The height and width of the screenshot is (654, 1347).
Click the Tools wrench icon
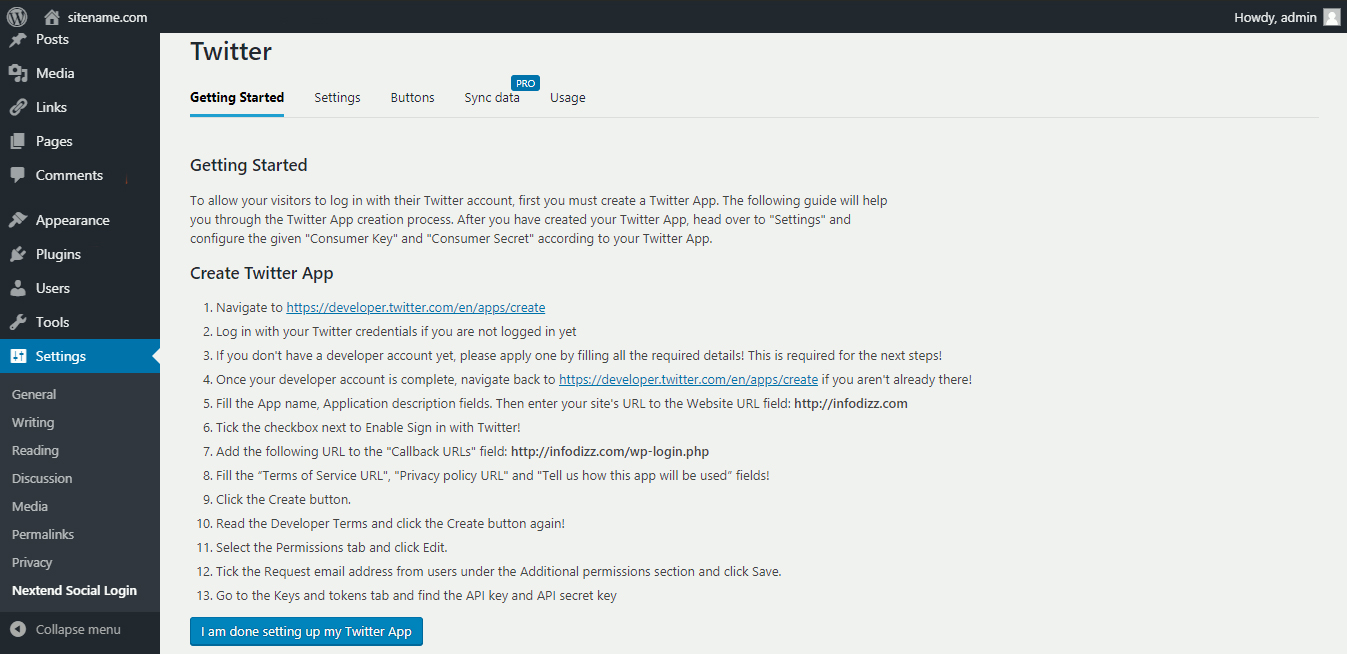(x=17, y=322)
